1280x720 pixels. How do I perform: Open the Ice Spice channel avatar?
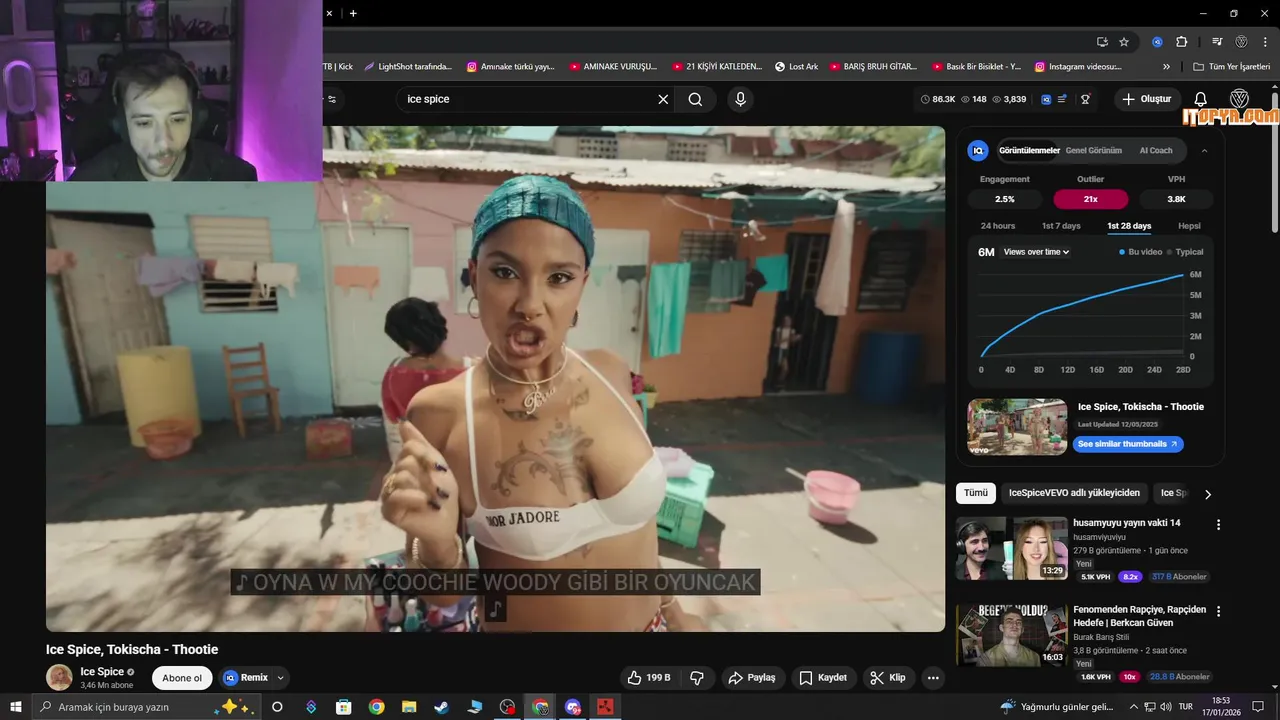coord(59,677)
